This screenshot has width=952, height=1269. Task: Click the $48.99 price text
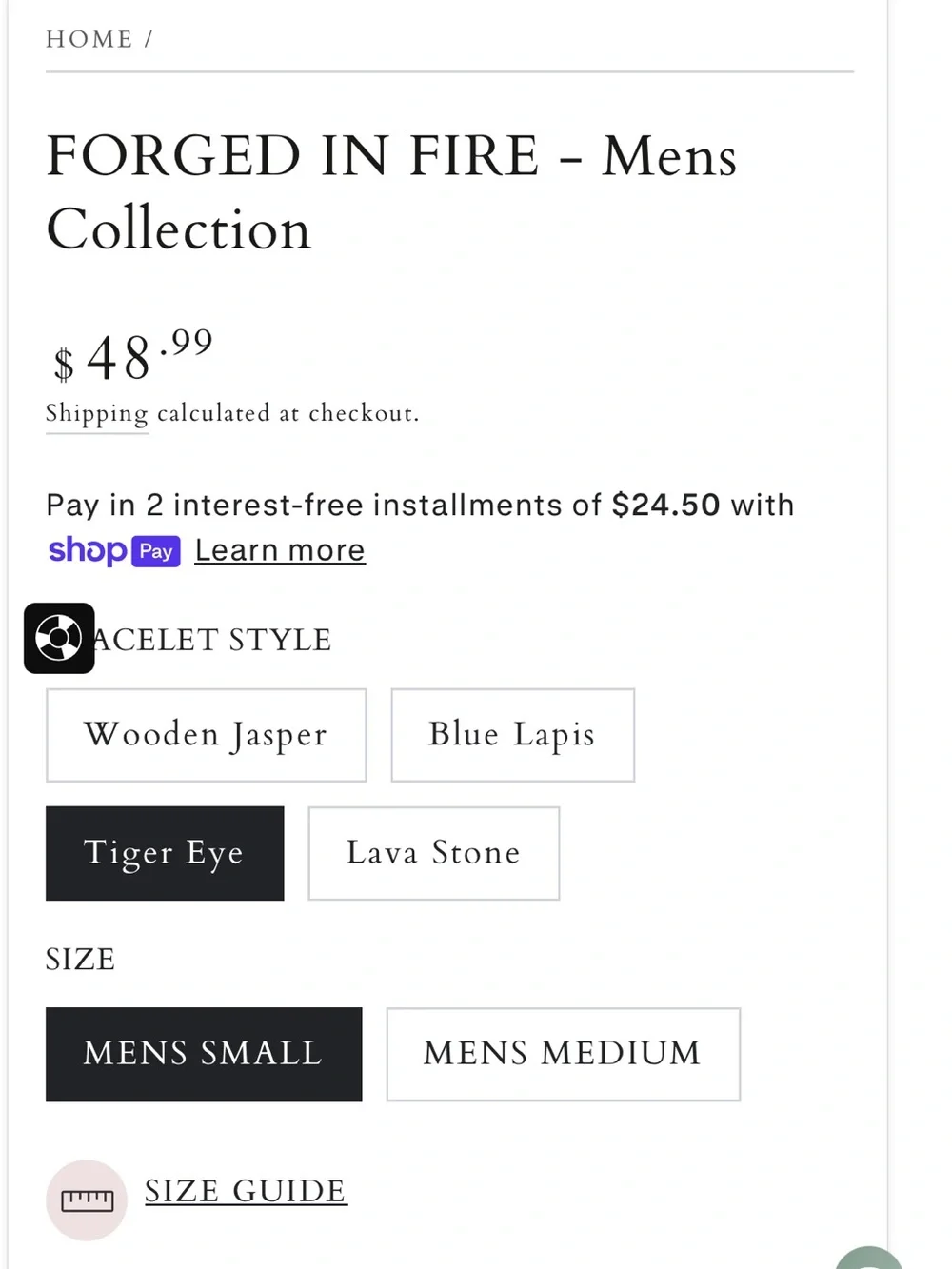pos(132,356)
